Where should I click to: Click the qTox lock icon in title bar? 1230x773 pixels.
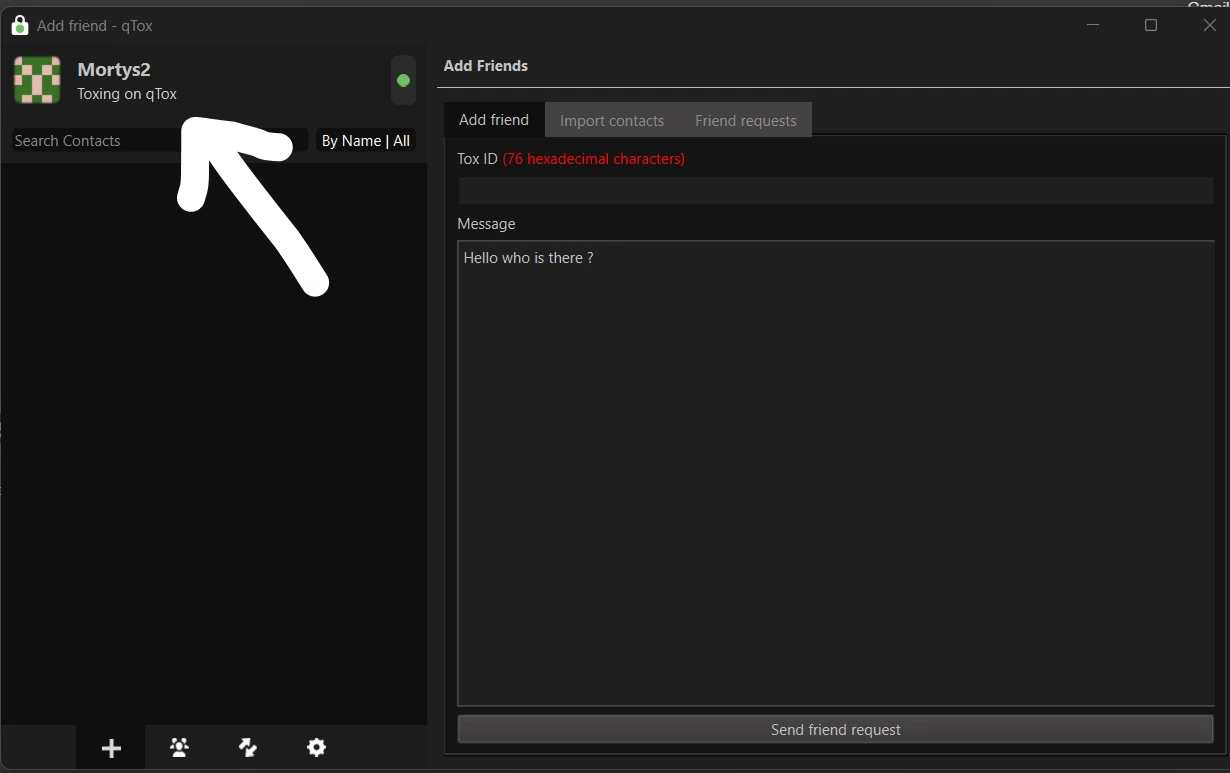click(19, 25)
